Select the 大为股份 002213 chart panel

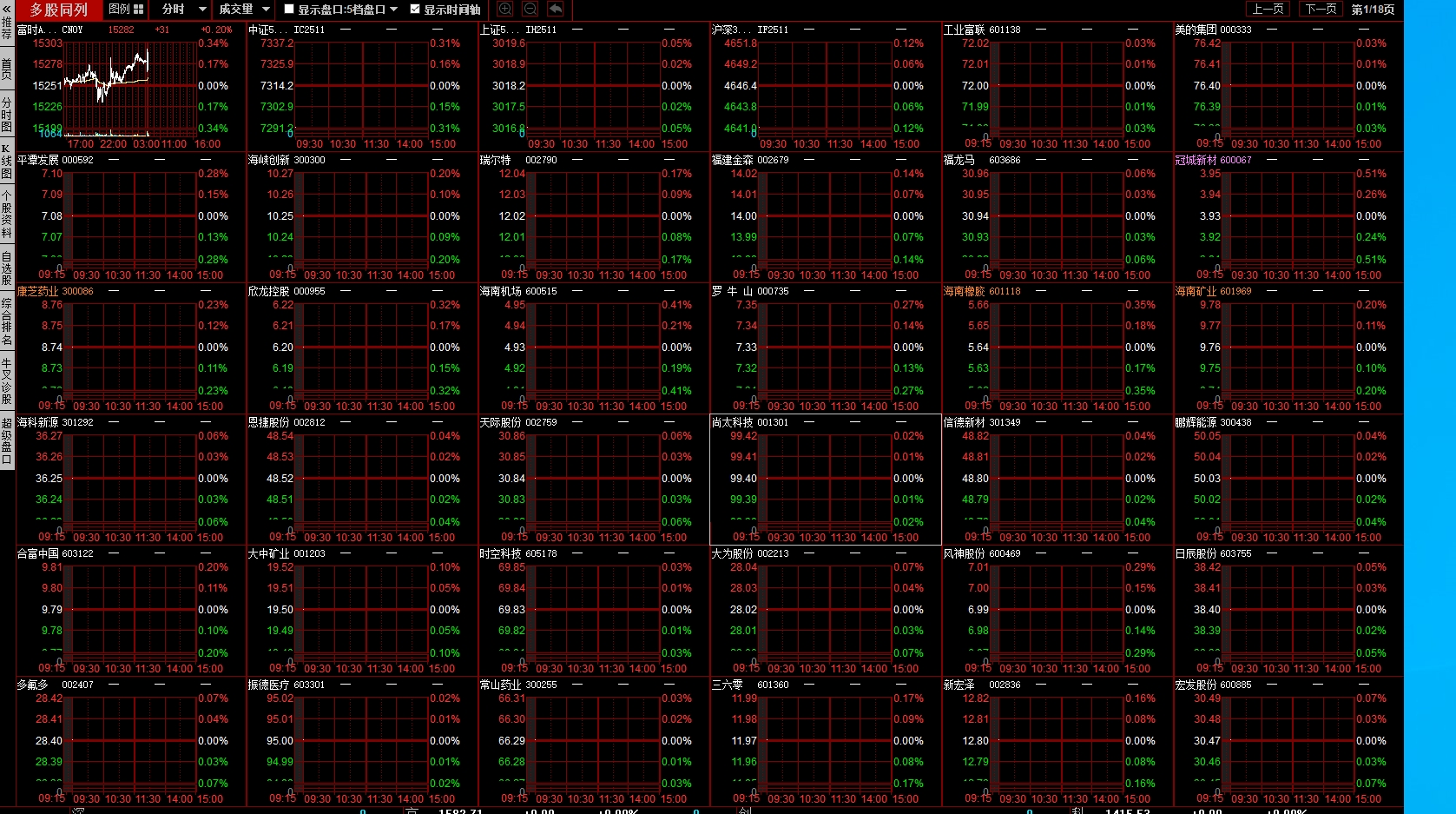click(x=826, y=611)
